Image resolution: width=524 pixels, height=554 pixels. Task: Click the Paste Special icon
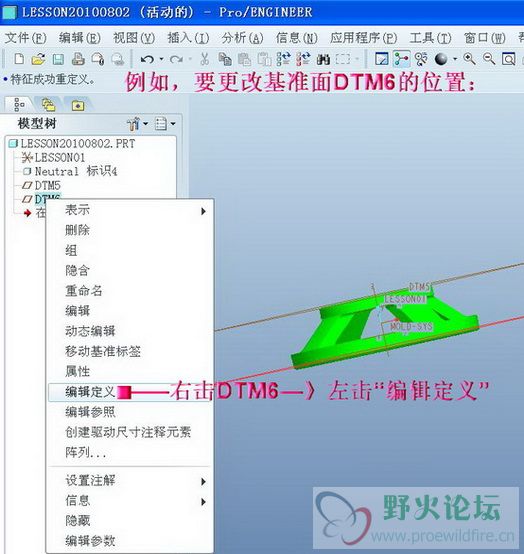[264, 59]
